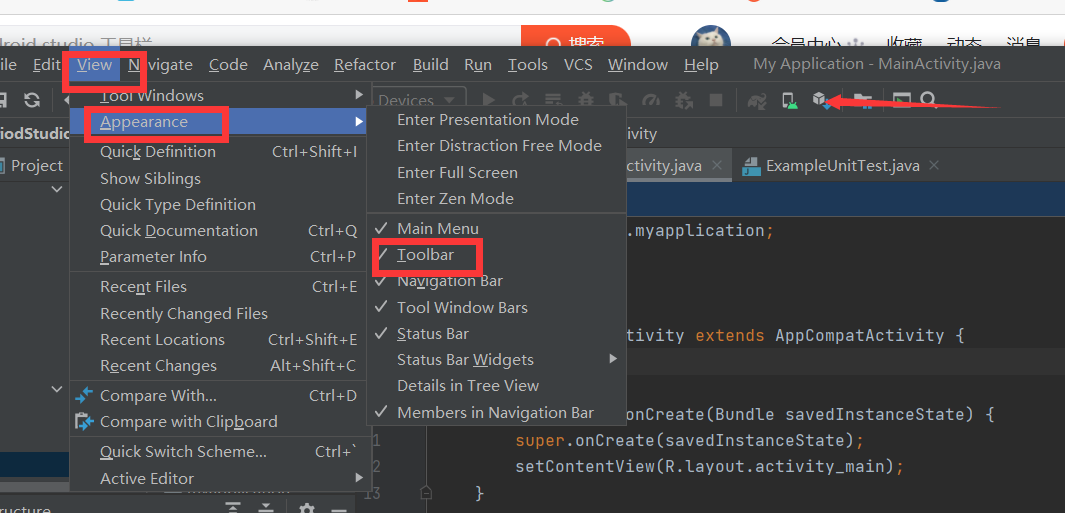Expand the Status Bar Widgets submenu
1065x513 pixels.
(x=497, y=359)
